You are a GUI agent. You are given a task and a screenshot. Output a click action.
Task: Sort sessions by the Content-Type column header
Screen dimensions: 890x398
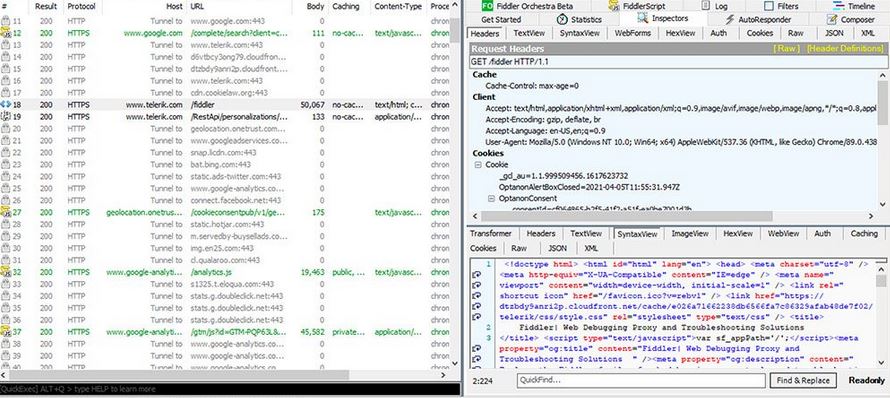[x=398, y=7]
